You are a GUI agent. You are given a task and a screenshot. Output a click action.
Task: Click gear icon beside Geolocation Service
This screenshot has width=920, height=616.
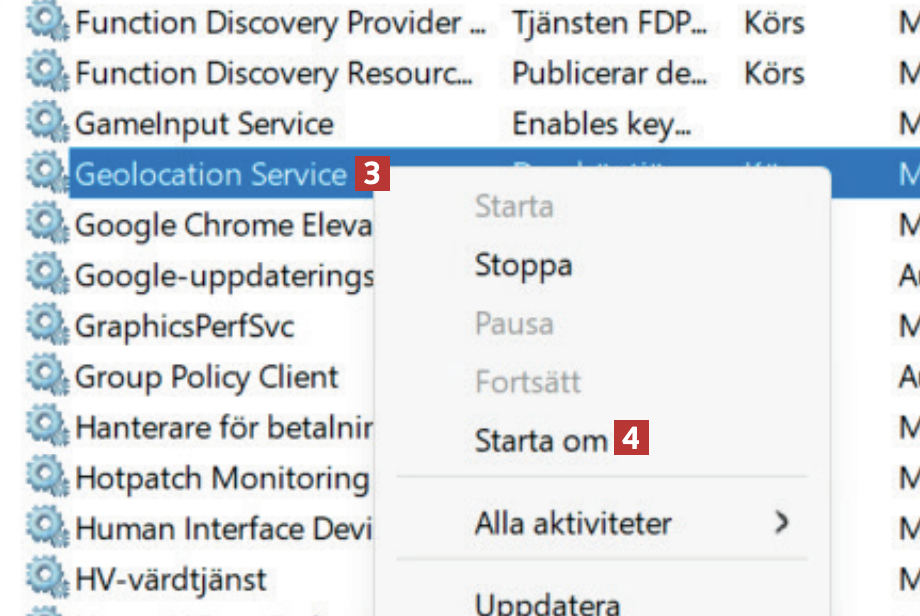44,174
